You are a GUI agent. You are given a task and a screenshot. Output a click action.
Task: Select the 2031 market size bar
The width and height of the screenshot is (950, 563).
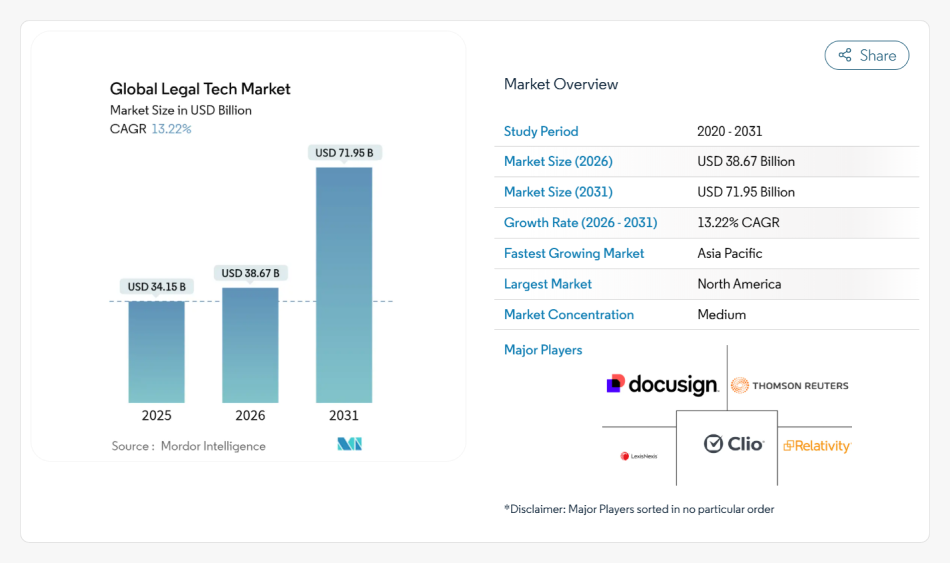tap(344, 285)
